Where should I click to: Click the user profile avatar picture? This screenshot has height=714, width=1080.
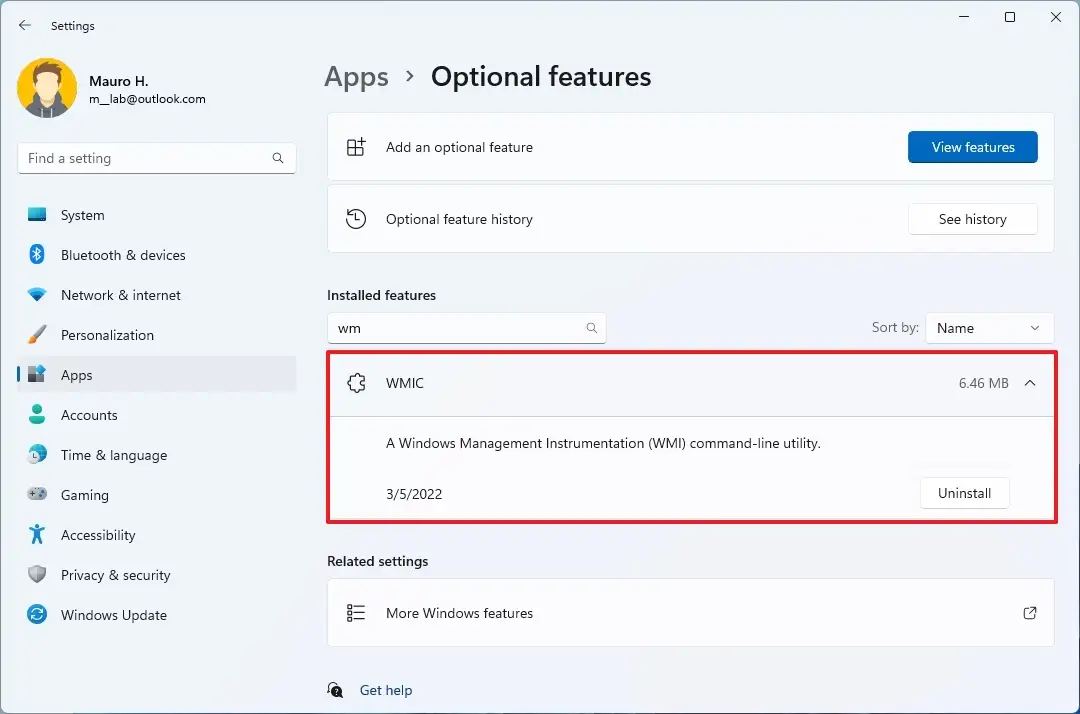[47, 88]
